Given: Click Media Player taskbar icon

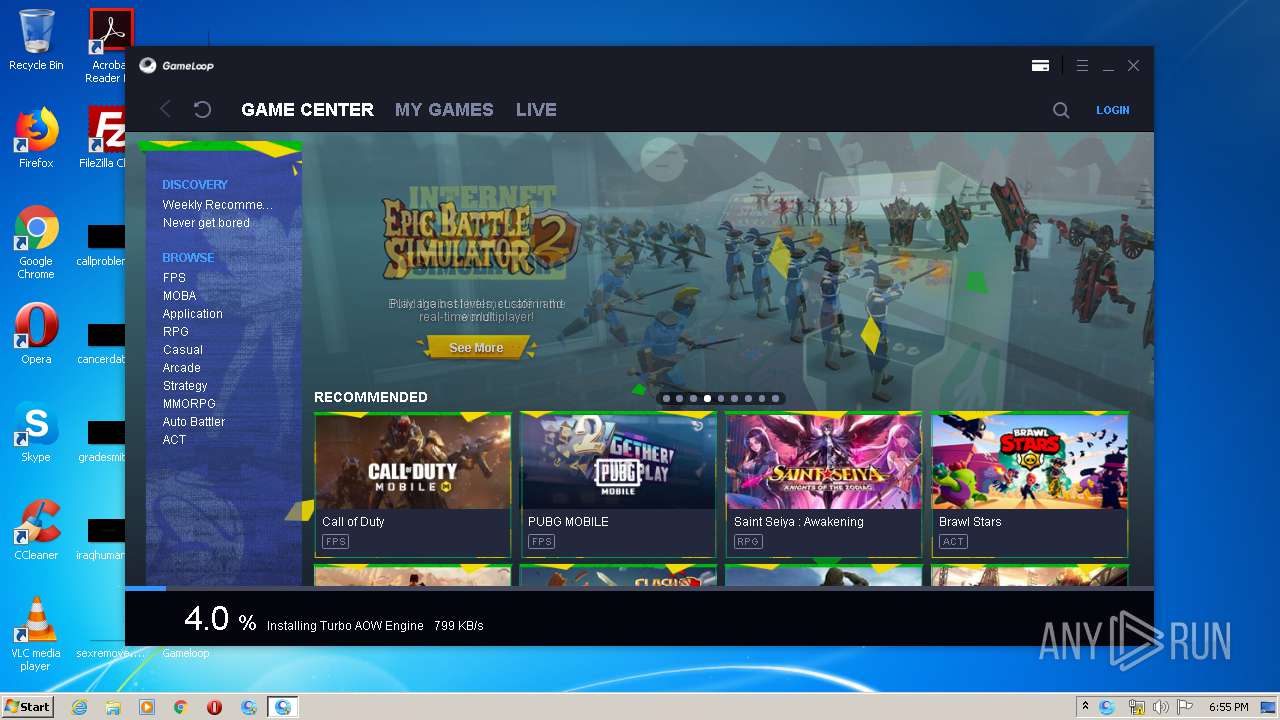Looking at the screenshot, I should [x=147, y=707].
